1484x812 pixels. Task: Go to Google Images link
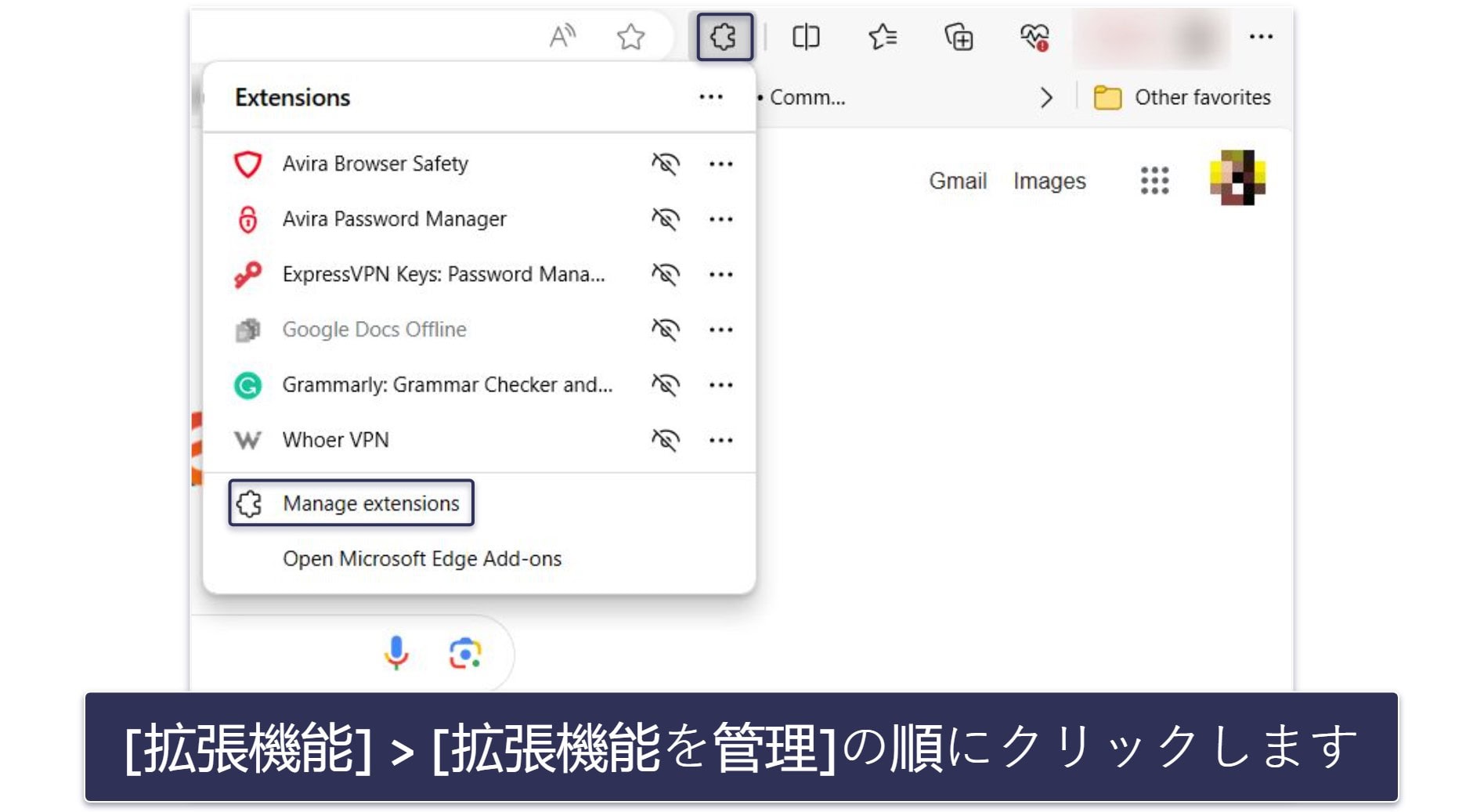click(x=1049, y=181)
